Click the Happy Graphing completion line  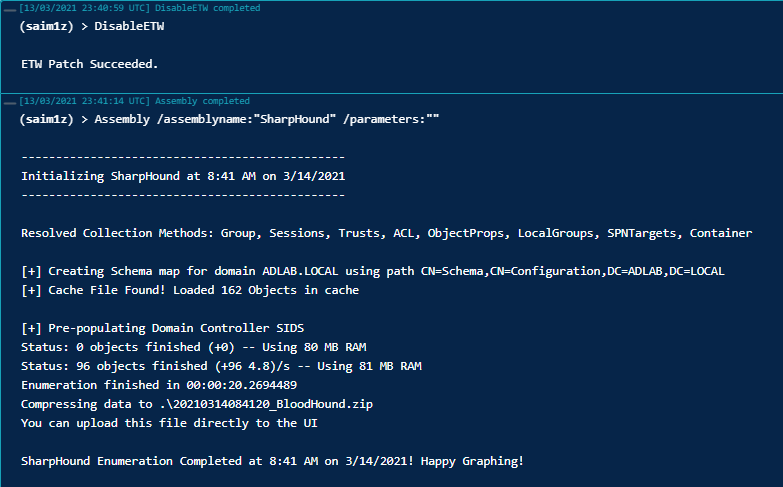[x=272, y=461]
